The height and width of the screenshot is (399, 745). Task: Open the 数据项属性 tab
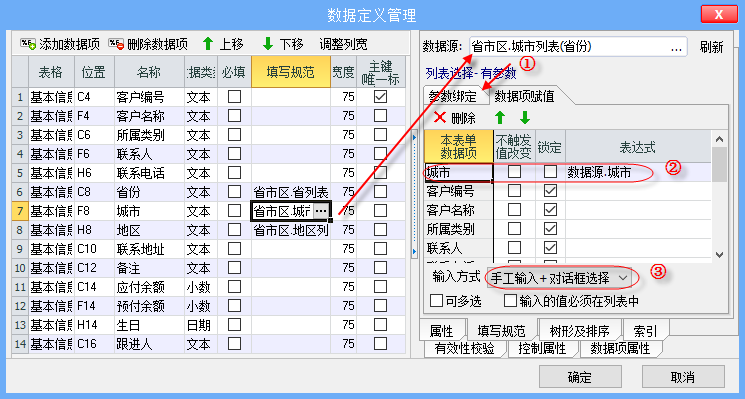620,349
